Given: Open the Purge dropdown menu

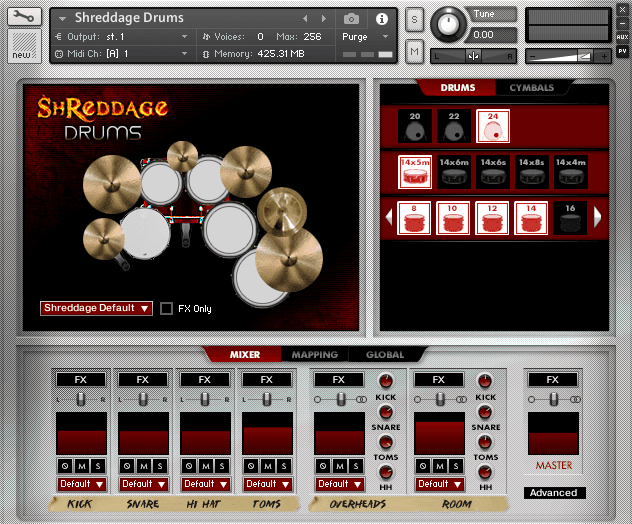Looking at the screenshot, I should [x=365, y=37].
